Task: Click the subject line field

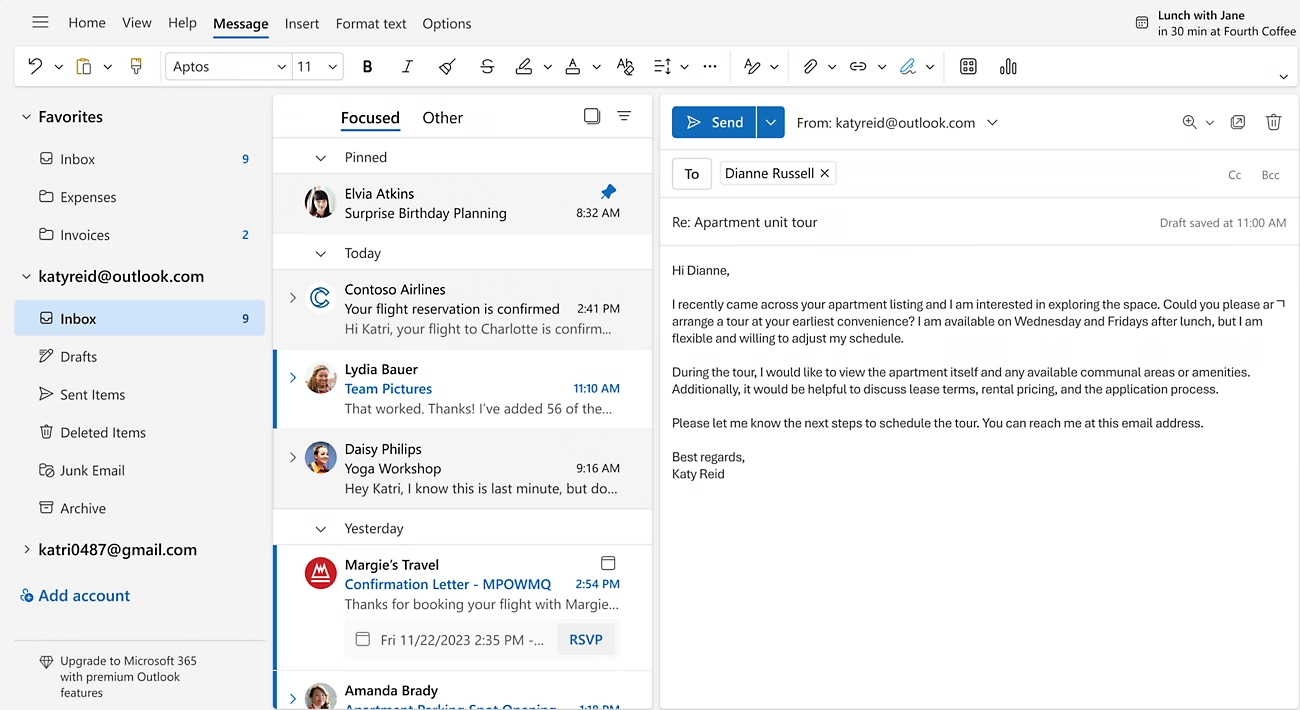Action: point(910,222)
